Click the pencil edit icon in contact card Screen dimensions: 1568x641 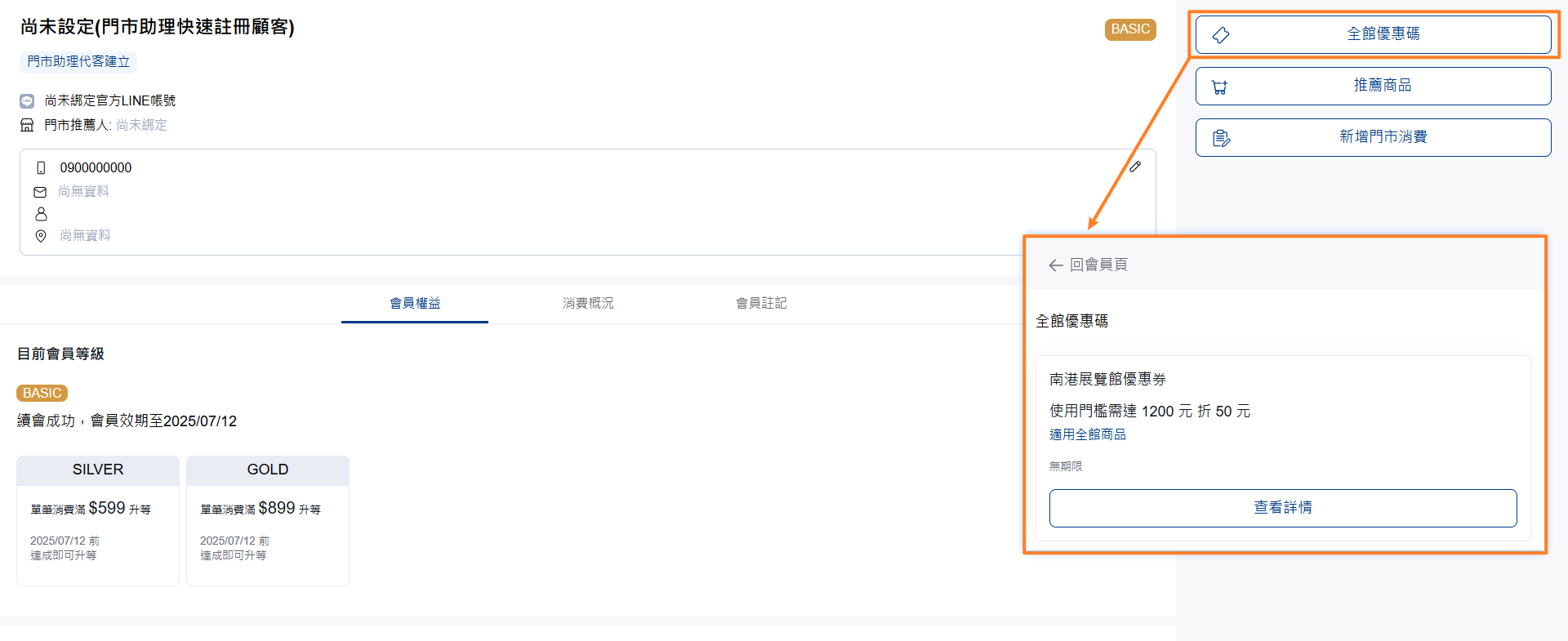click(1134, 167)
